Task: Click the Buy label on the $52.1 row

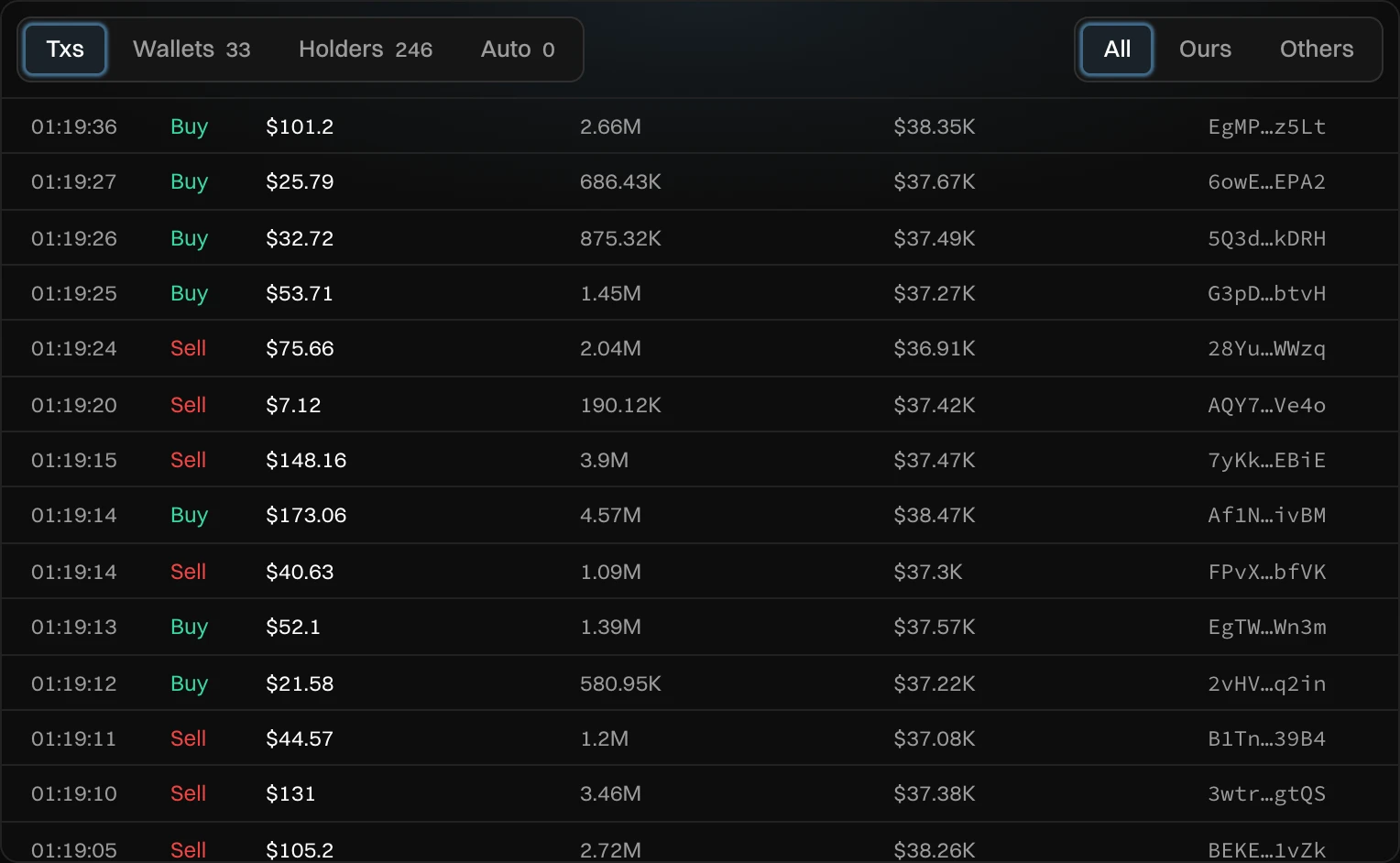Action: pyautogui.click(x=189, y=627)
